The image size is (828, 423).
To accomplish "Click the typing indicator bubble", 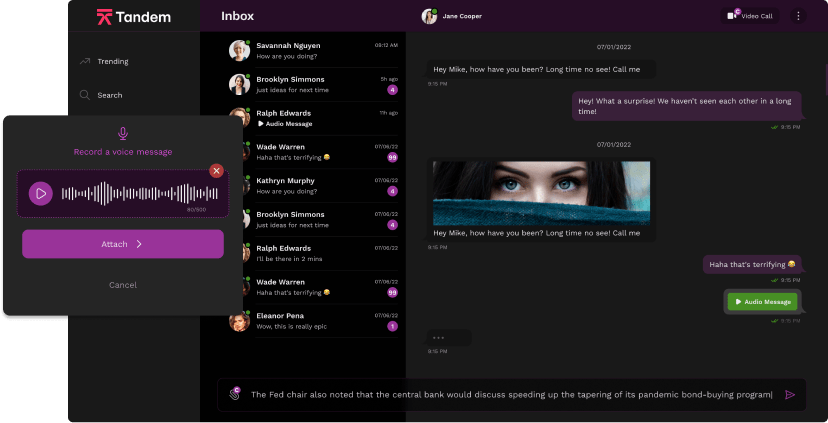I will coord(448,337).
